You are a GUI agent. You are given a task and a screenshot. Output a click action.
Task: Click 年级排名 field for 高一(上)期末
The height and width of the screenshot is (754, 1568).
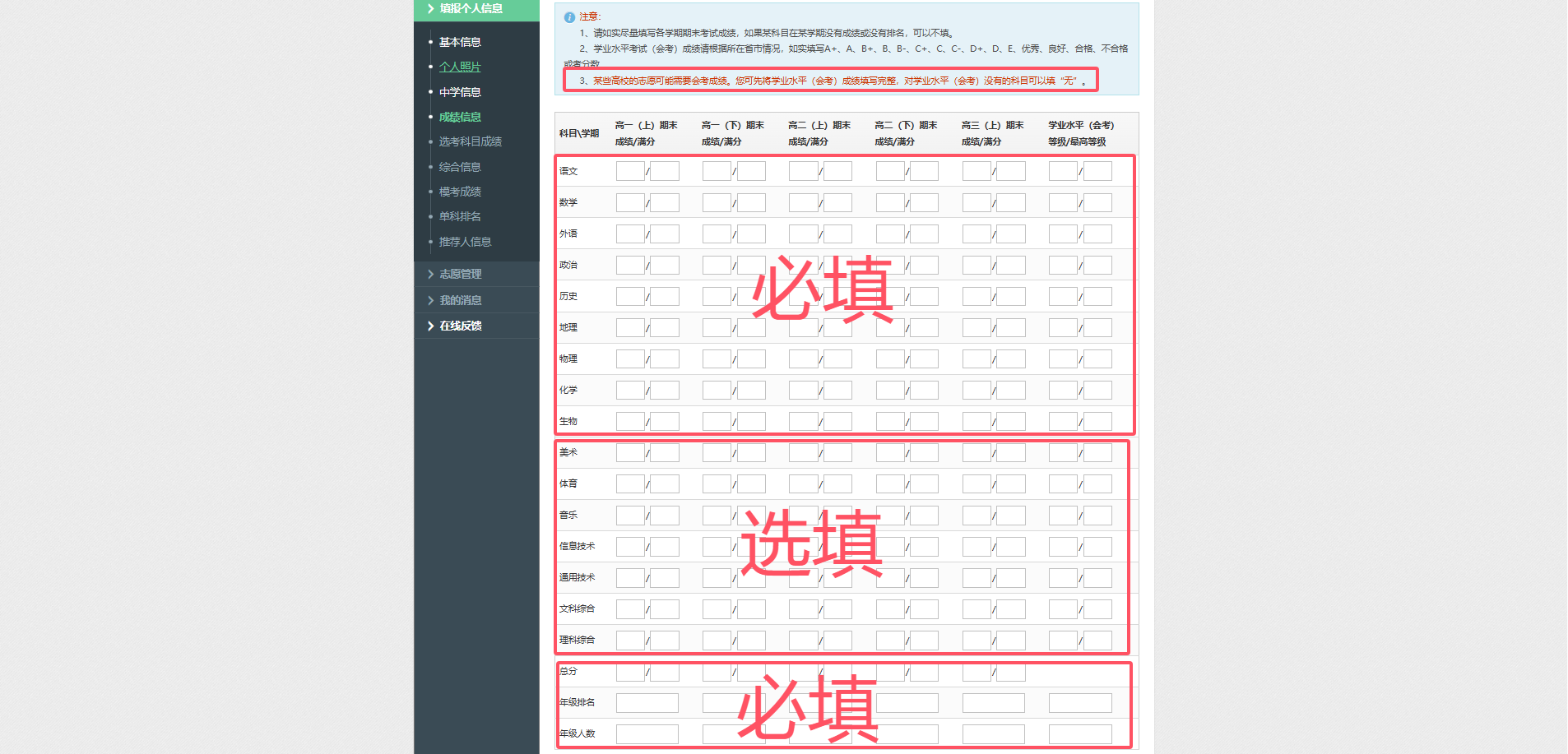click(x=647, y=703)
